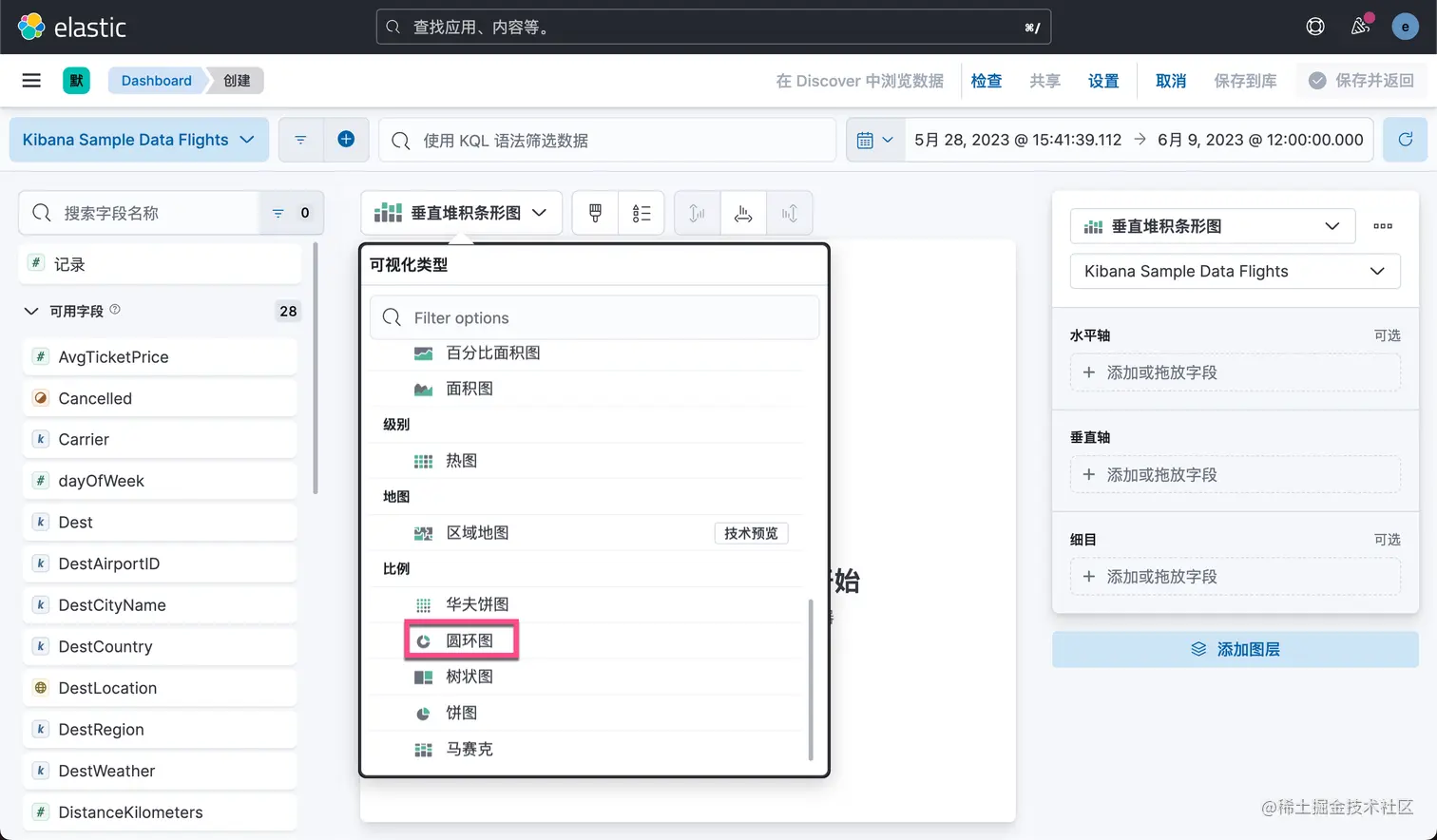Viewport: 1437px width, 840px height.
Task: Open bottom axis settings icon
Action: click(743, 213)
